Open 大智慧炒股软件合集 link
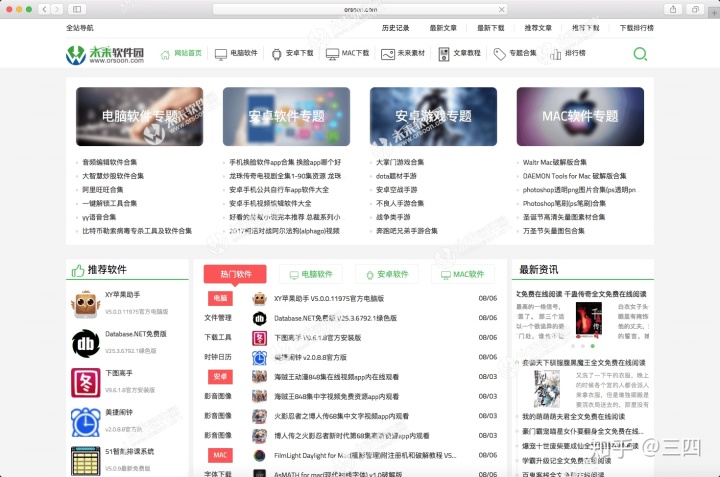The image size is (720, 477). coord(113,176)
